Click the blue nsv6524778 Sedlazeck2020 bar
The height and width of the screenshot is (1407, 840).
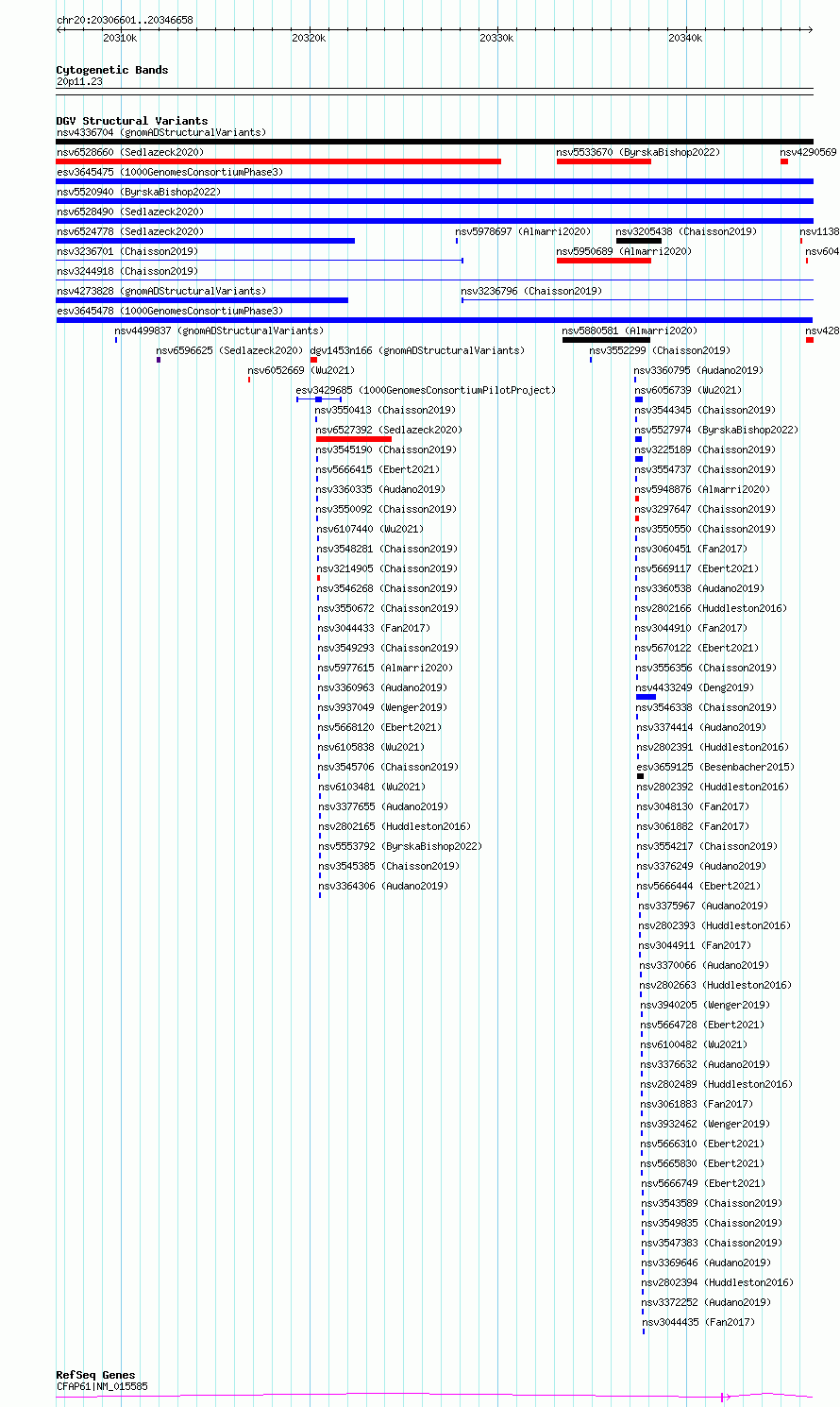(206, 241)
